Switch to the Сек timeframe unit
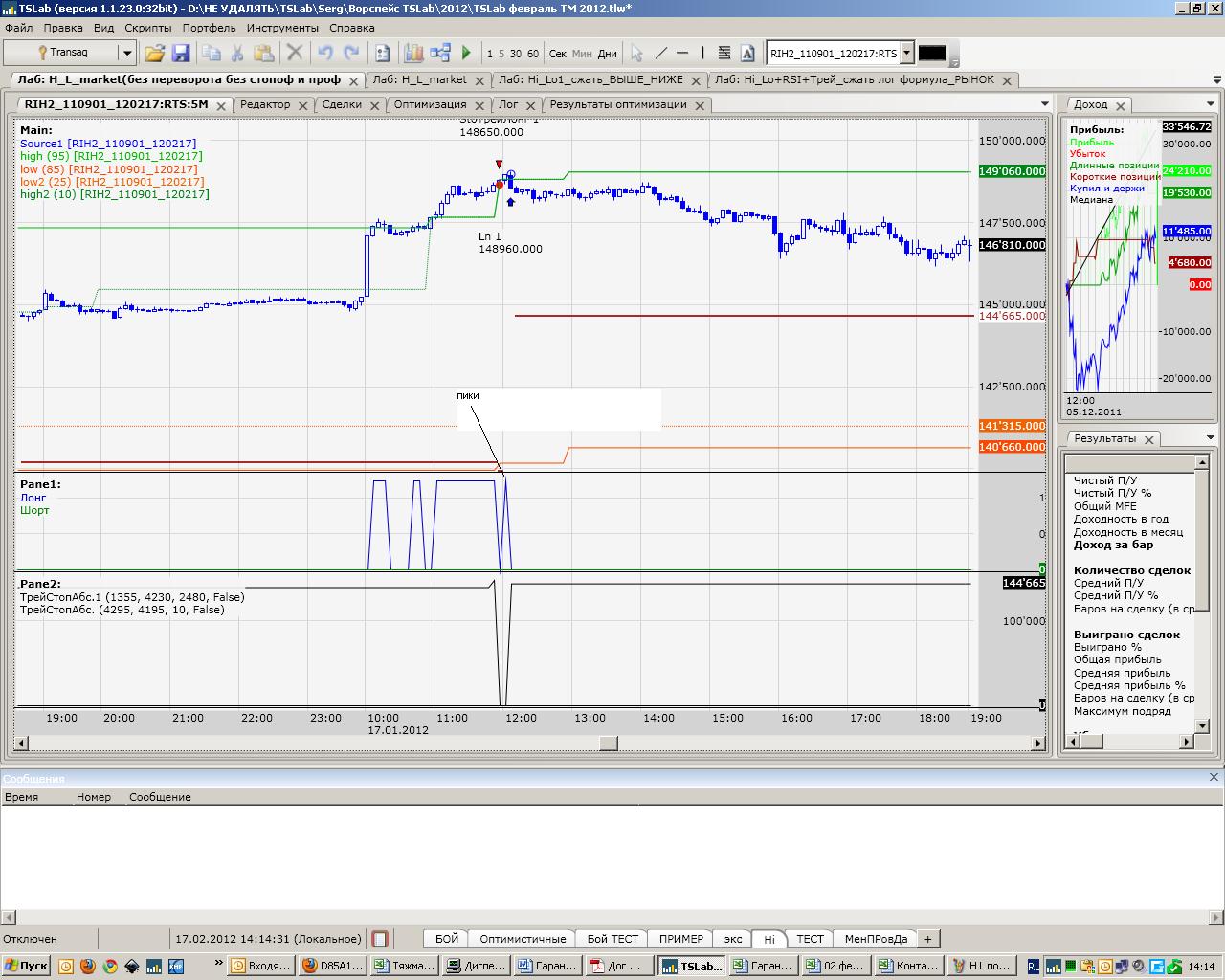Screen dimensions: 1225x980 click(557, 54)
